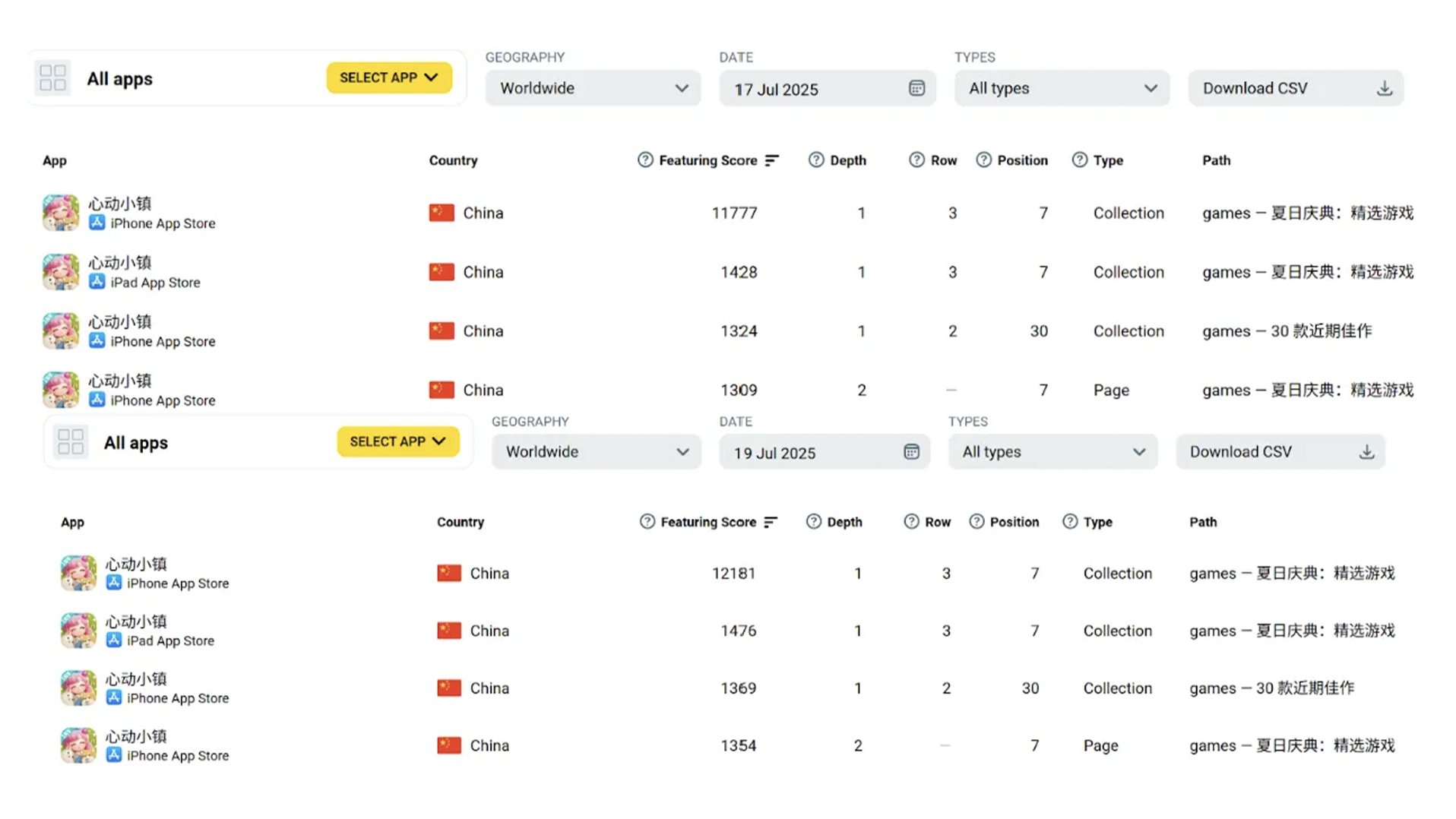Click the 19 Jul 2025 date field

(825, 452)
